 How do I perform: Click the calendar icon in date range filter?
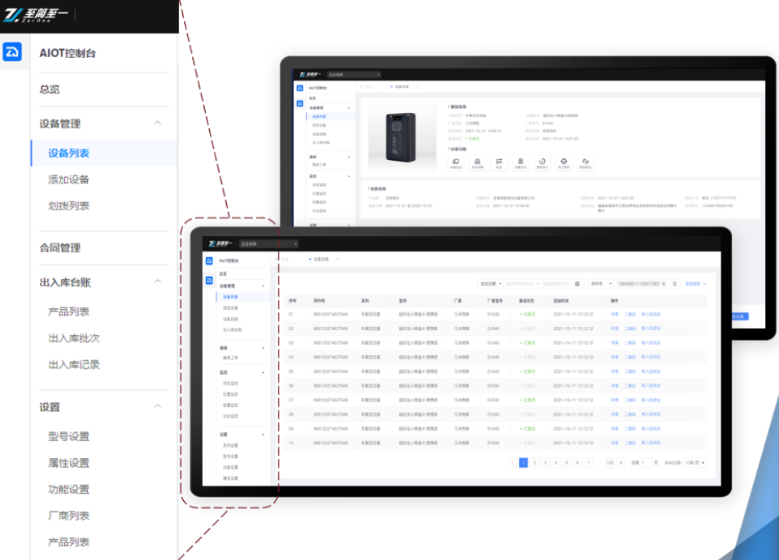pyautogui.click(x=577, y=284)
